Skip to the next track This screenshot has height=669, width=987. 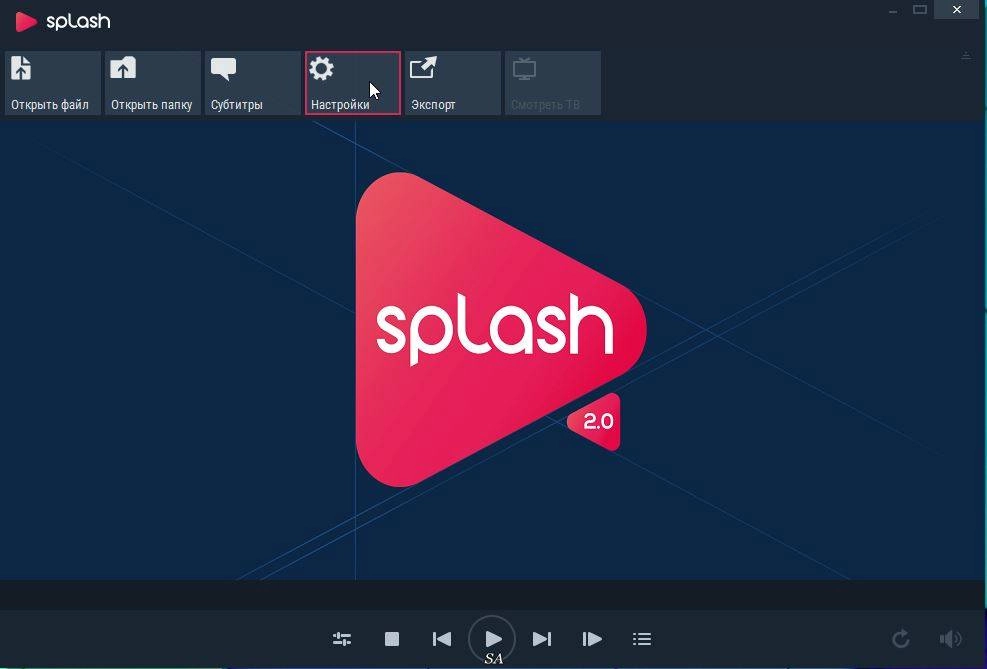click(x=541, y=639)
